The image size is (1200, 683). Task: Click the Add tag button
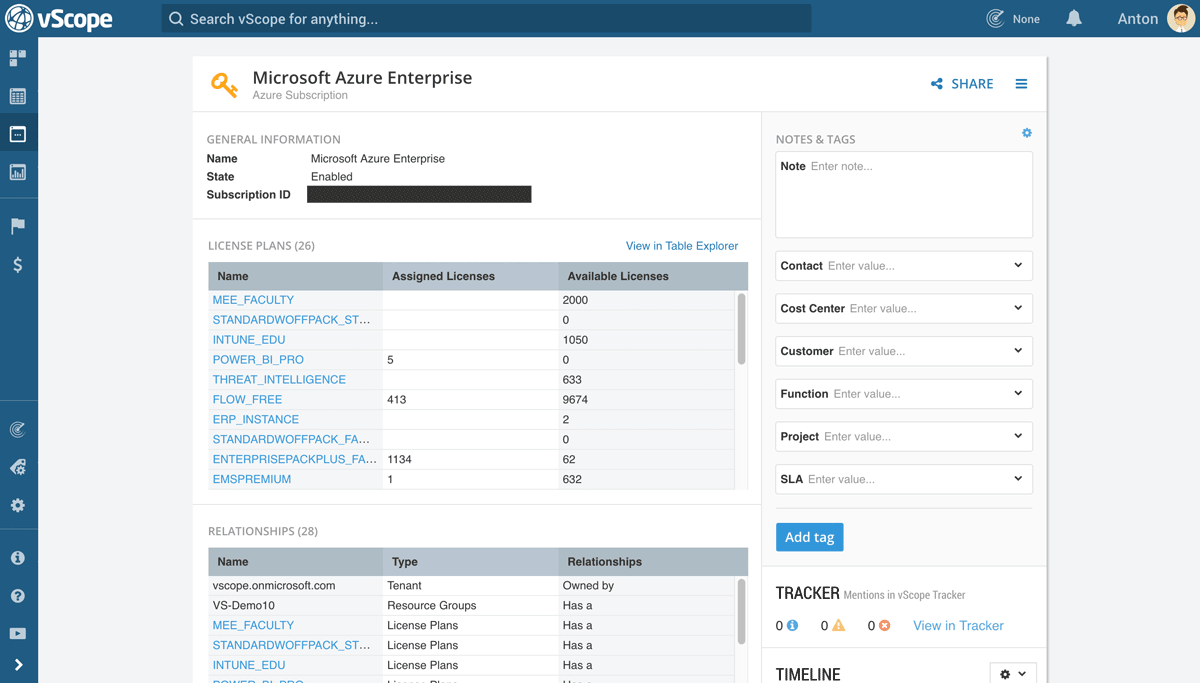point(810,537)
